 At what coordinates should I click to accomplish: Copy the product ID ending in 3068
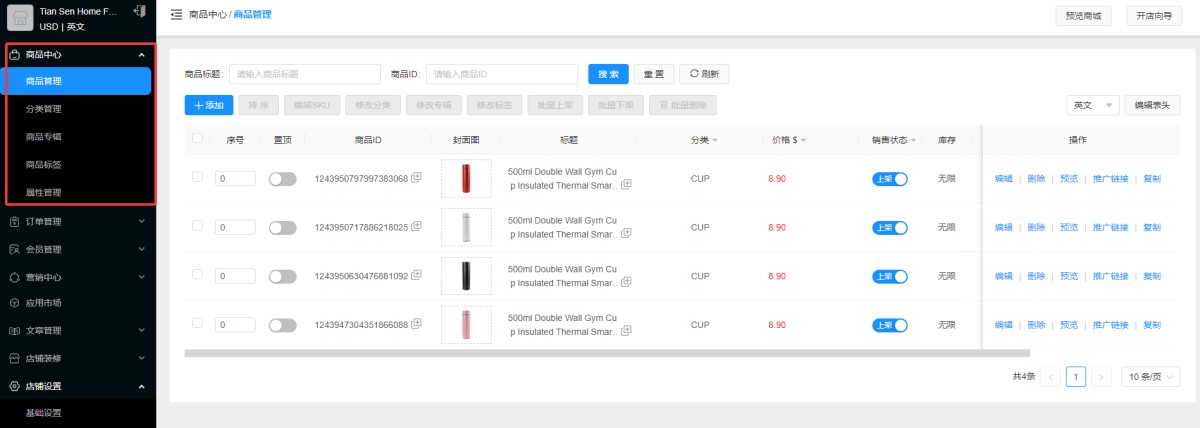417,178
